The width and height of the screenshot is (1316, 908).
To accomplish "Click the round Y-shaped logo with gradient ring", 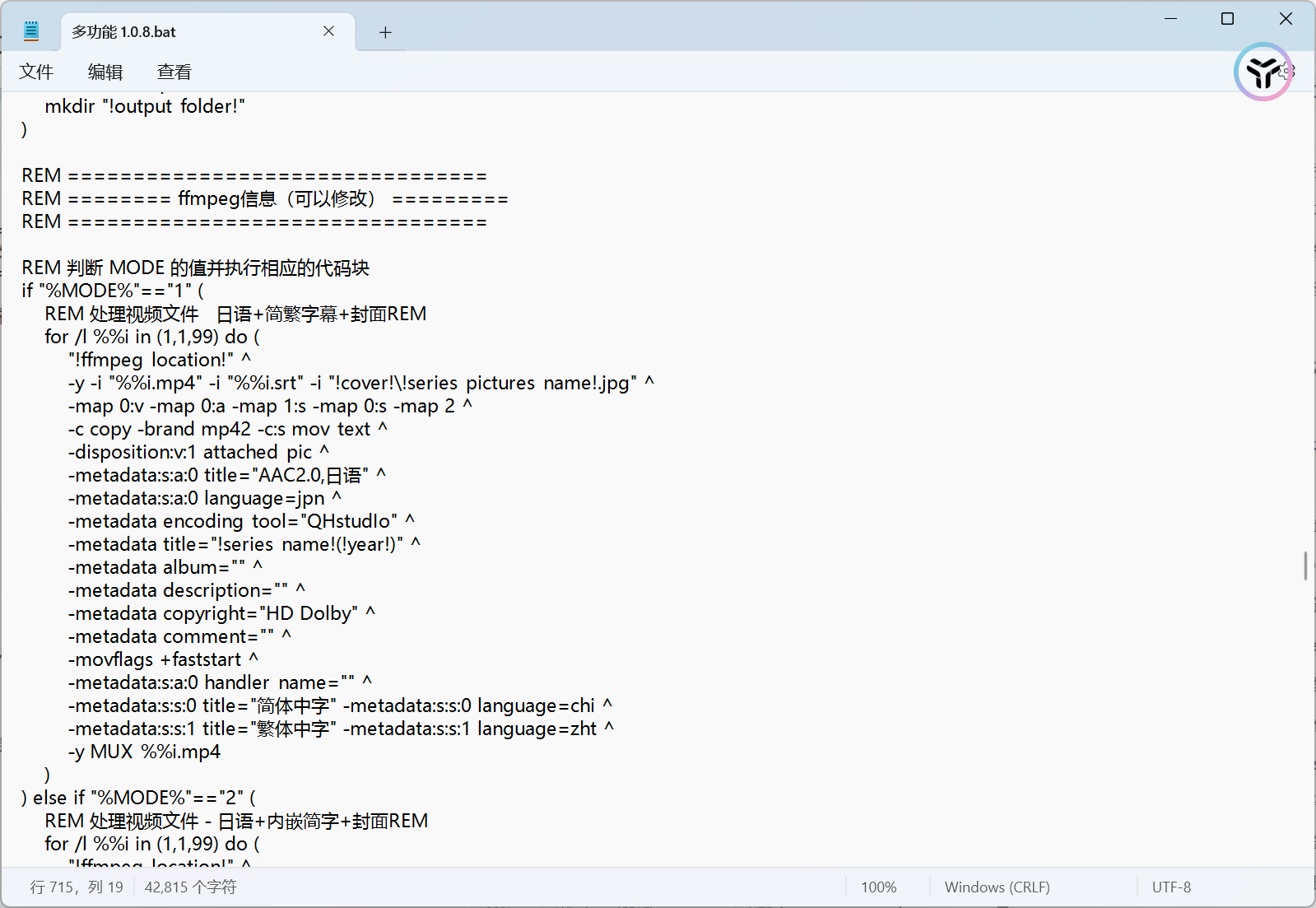I will point(1263,72).
